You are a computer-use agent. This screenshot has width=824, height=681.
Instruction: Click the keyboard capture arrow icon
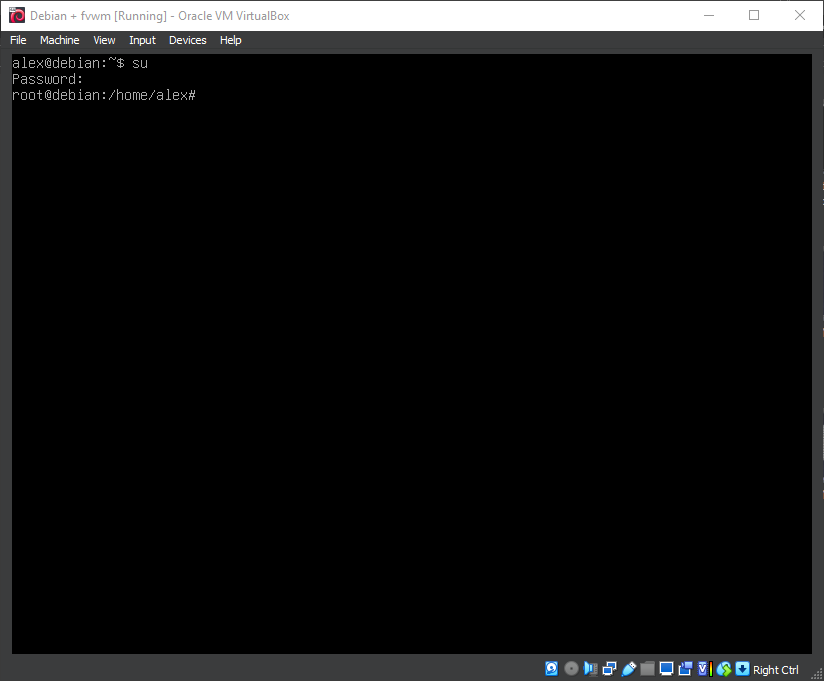(742, 669)
